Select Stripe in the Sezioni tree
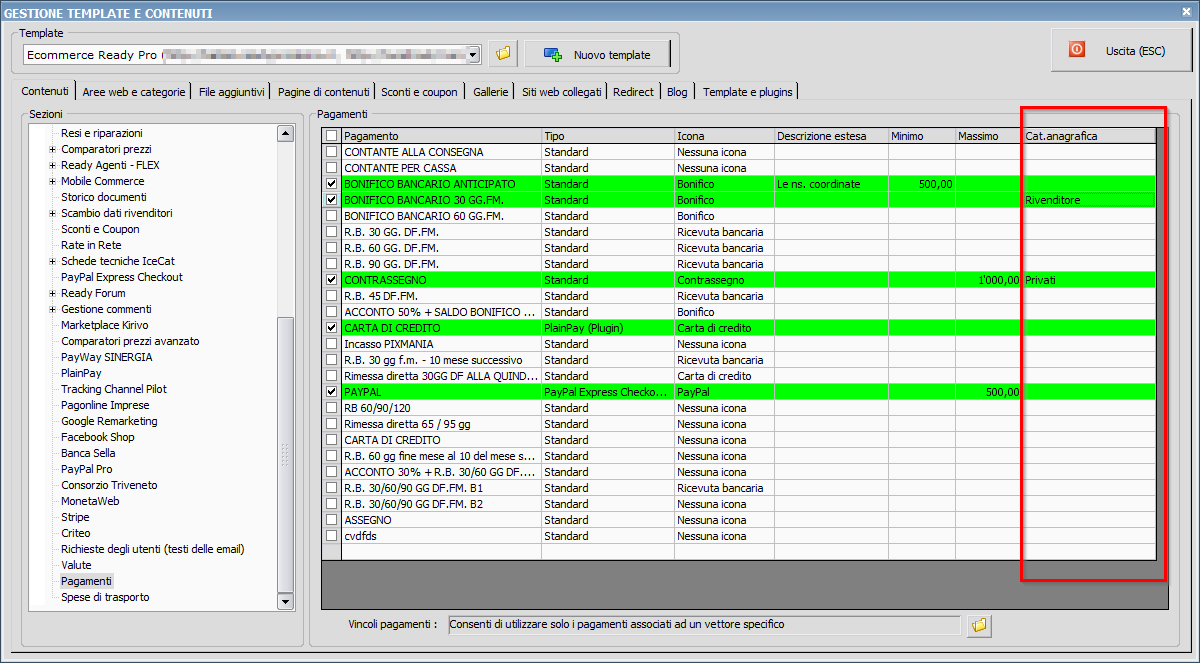Image resolution: width=1200 pixels, height=663 pixels. (75, 517)
